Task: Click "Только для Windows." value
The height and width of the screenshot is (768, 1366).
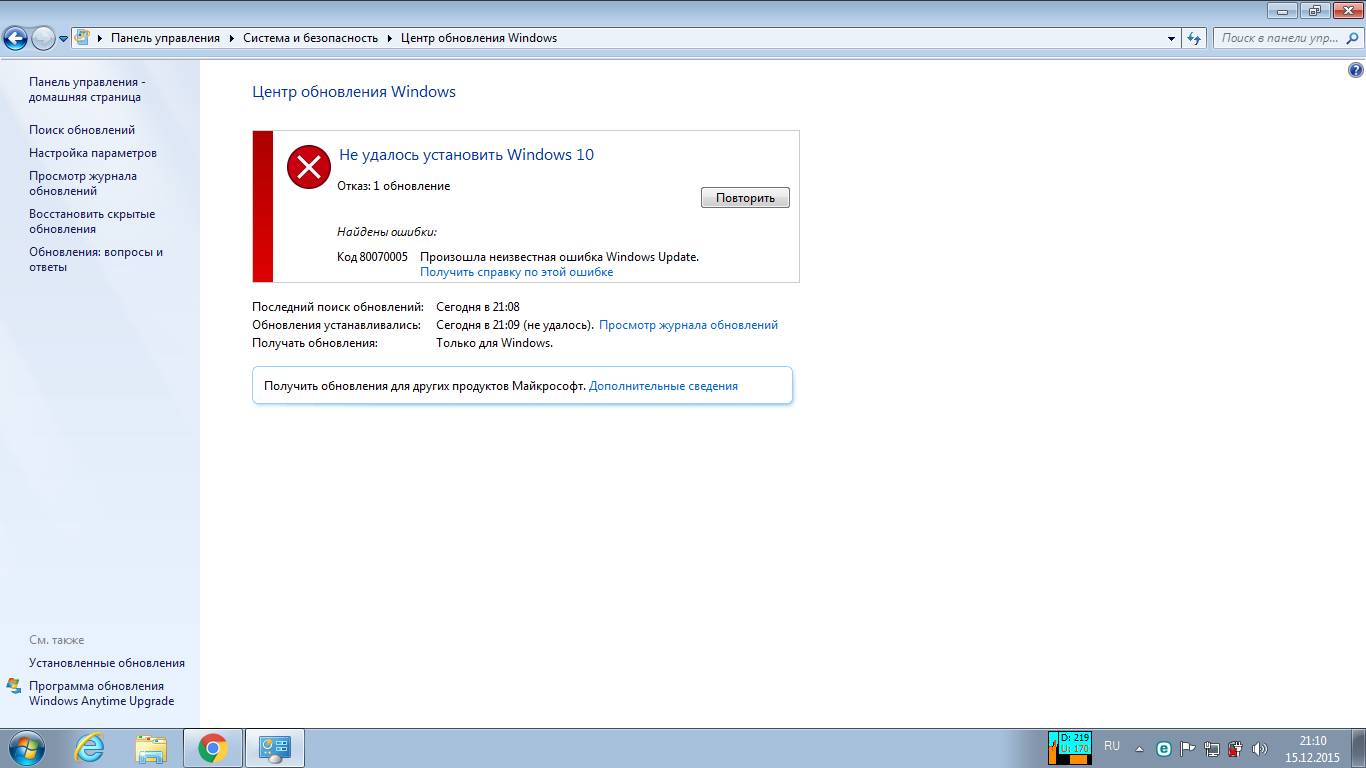Action: pos(494,343)
